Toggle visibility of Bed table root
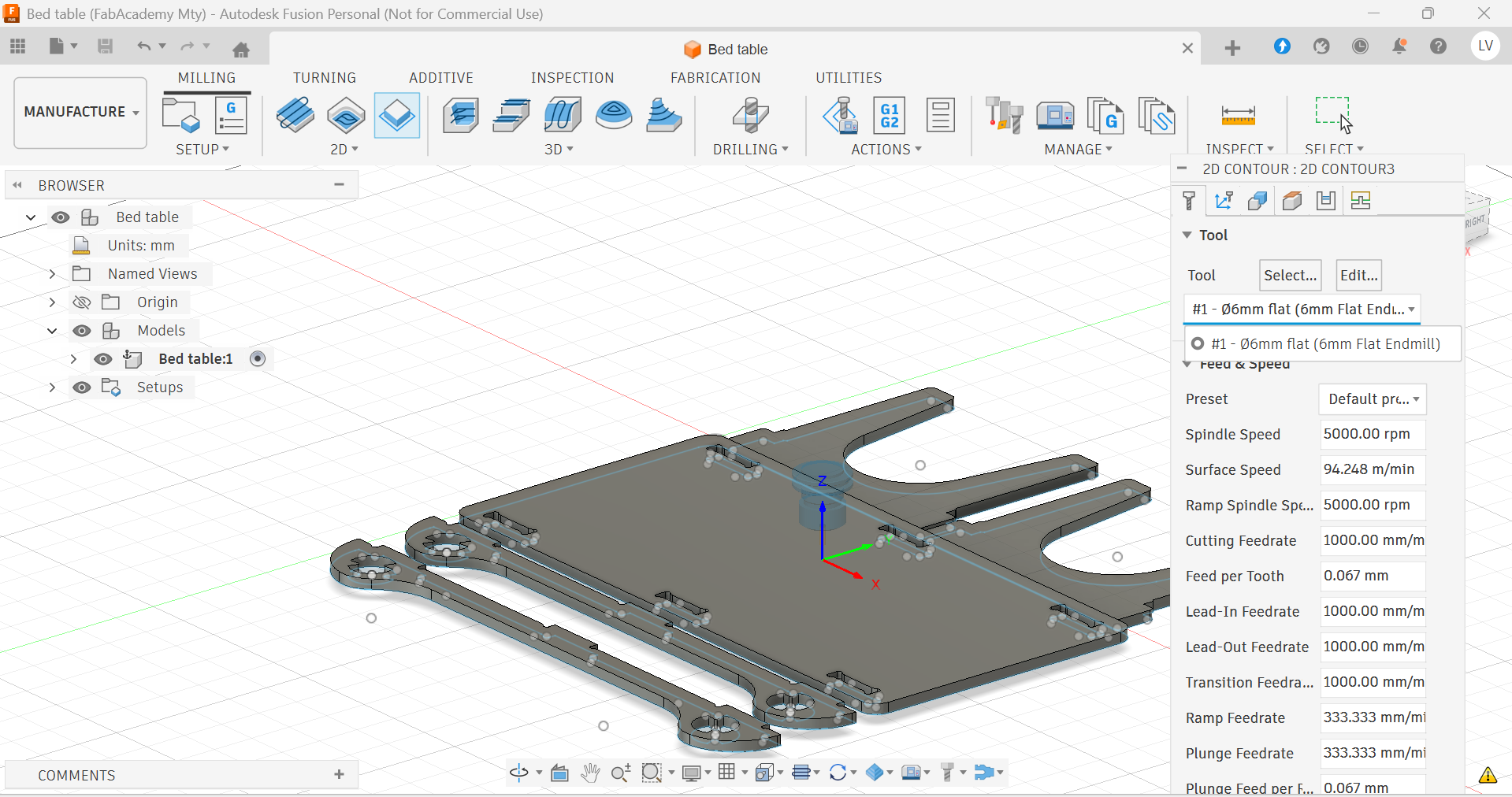Image resolution: width=1512 pixels, height=797 pixels. coord(61,217)
